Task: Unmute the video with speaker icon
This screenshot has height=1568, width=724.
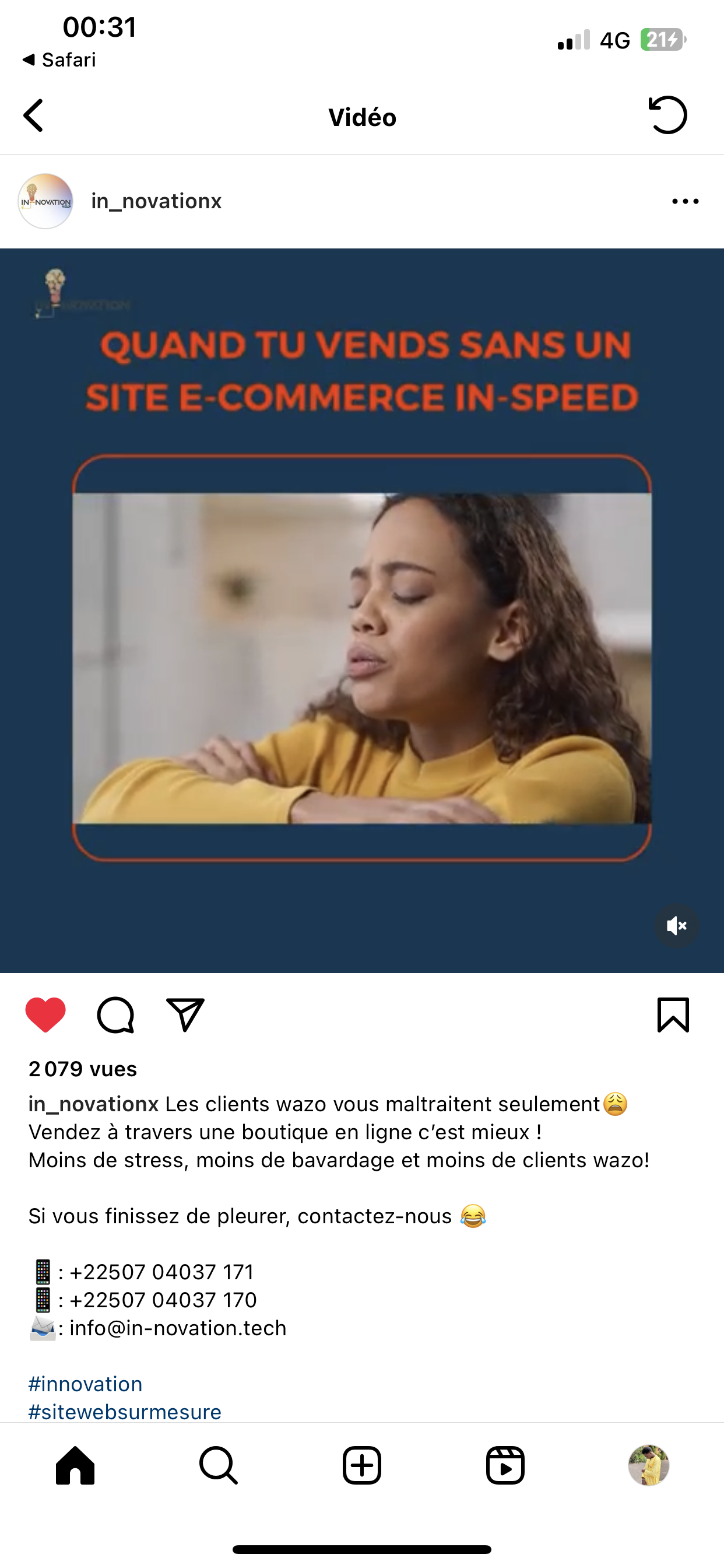Action: 677,926
